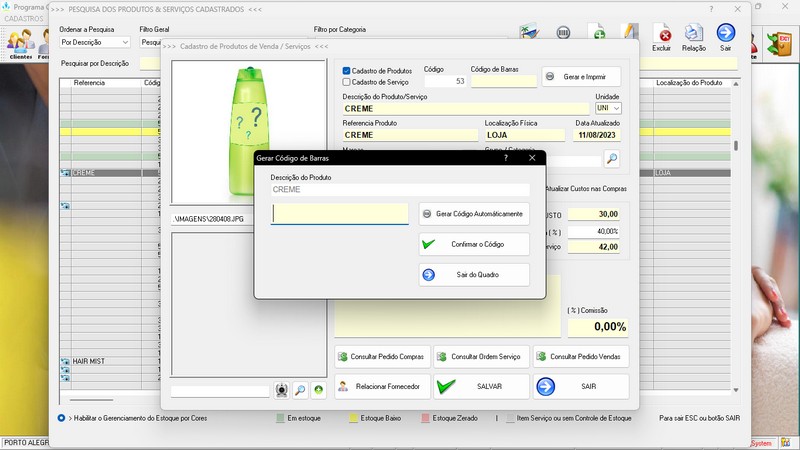Click Gerar Código Automáticamente button
This screenshot has width=800, height=450.
tap(474, 214)
